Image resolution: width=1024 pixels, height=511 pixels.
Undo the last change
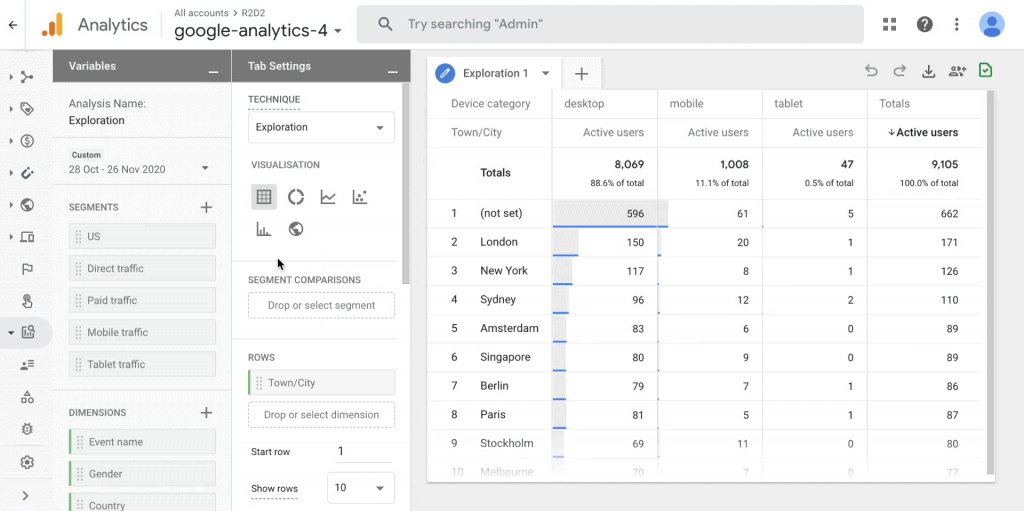[871, 71]
